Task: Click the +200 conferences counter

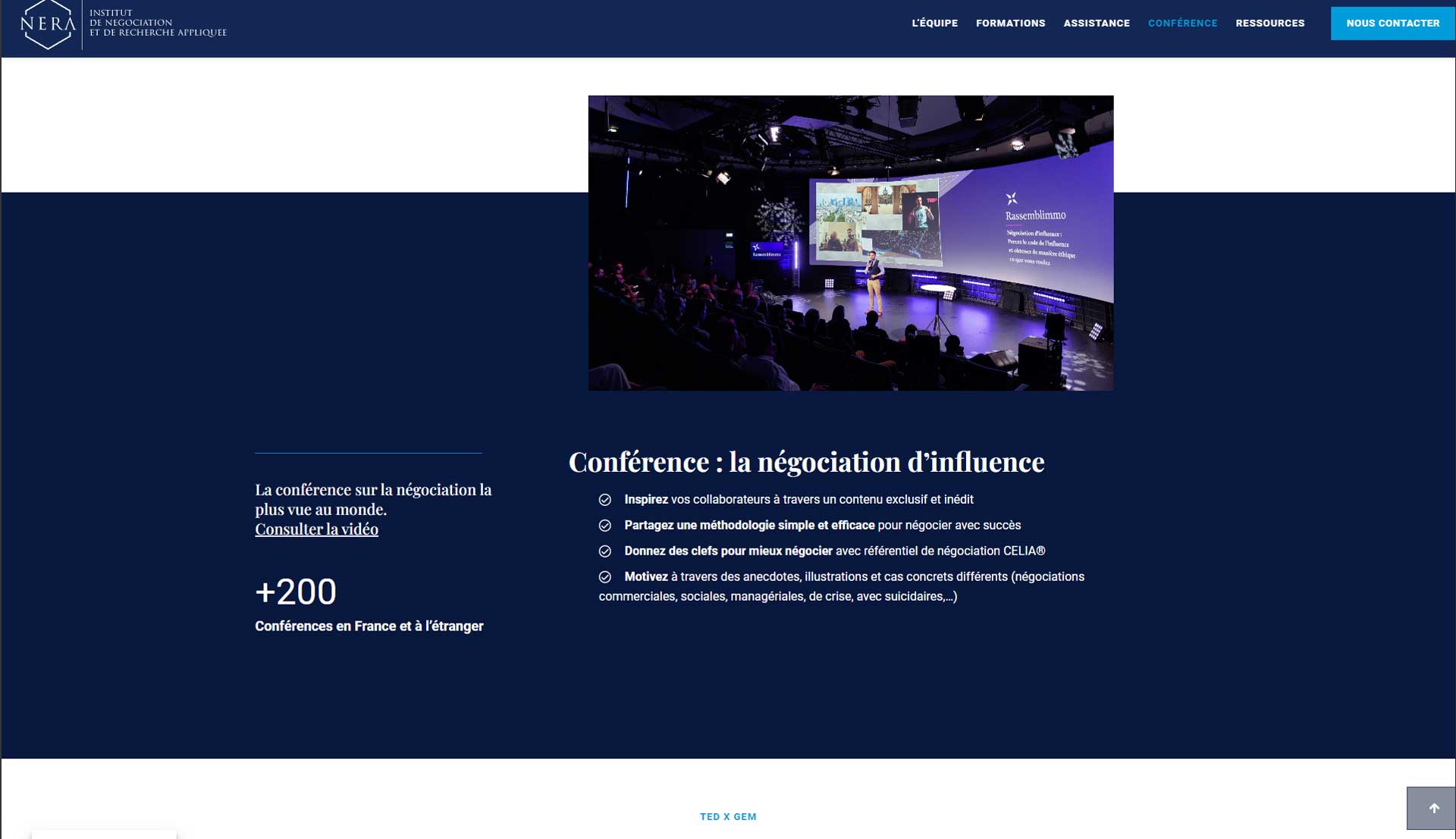Action: [x=296, y=592]
